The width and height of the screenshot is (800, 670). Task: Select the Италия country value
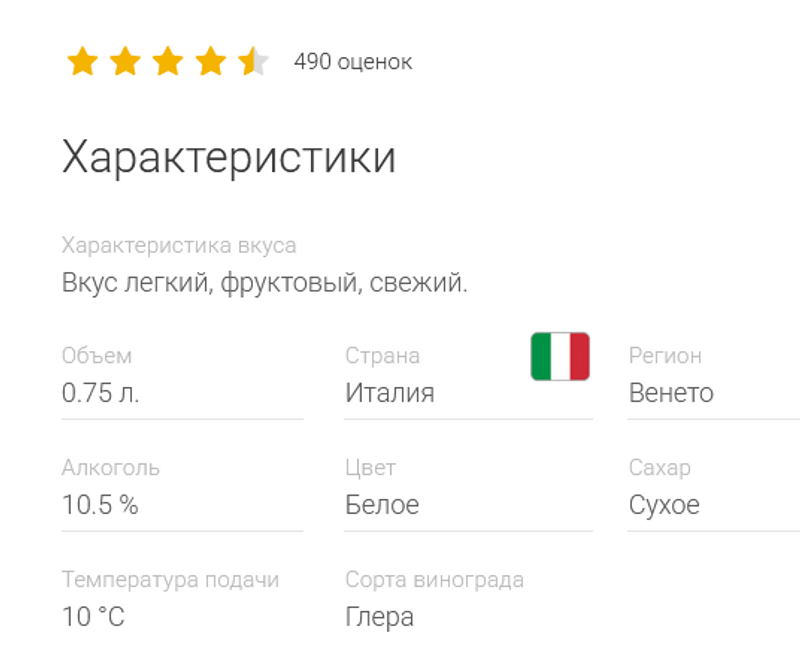point(390,393)
